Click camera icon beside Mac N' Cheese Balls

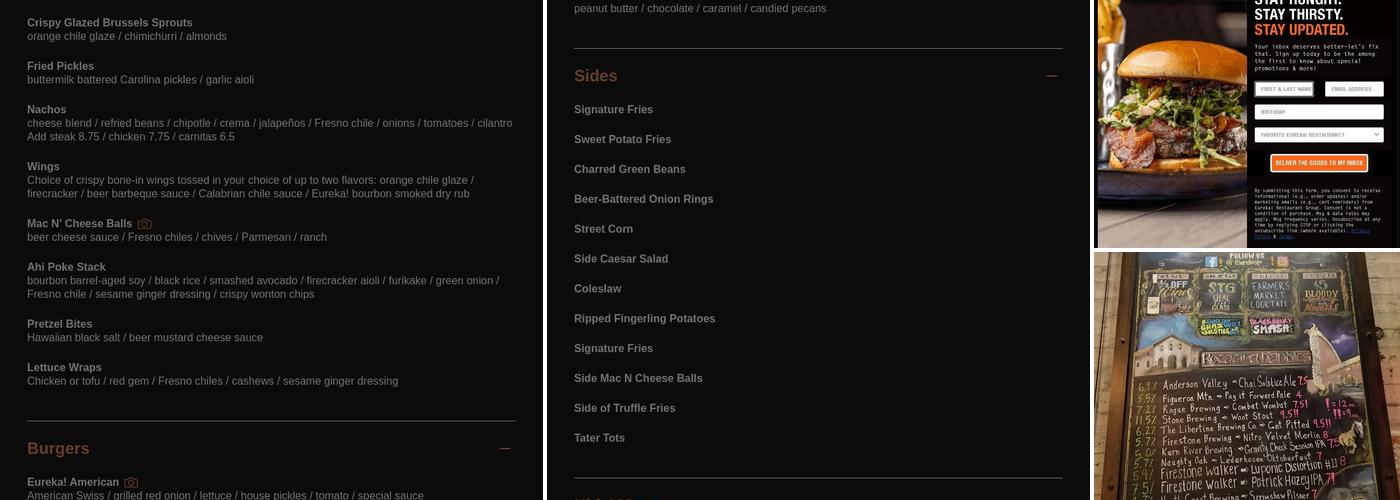coord(145,224)
